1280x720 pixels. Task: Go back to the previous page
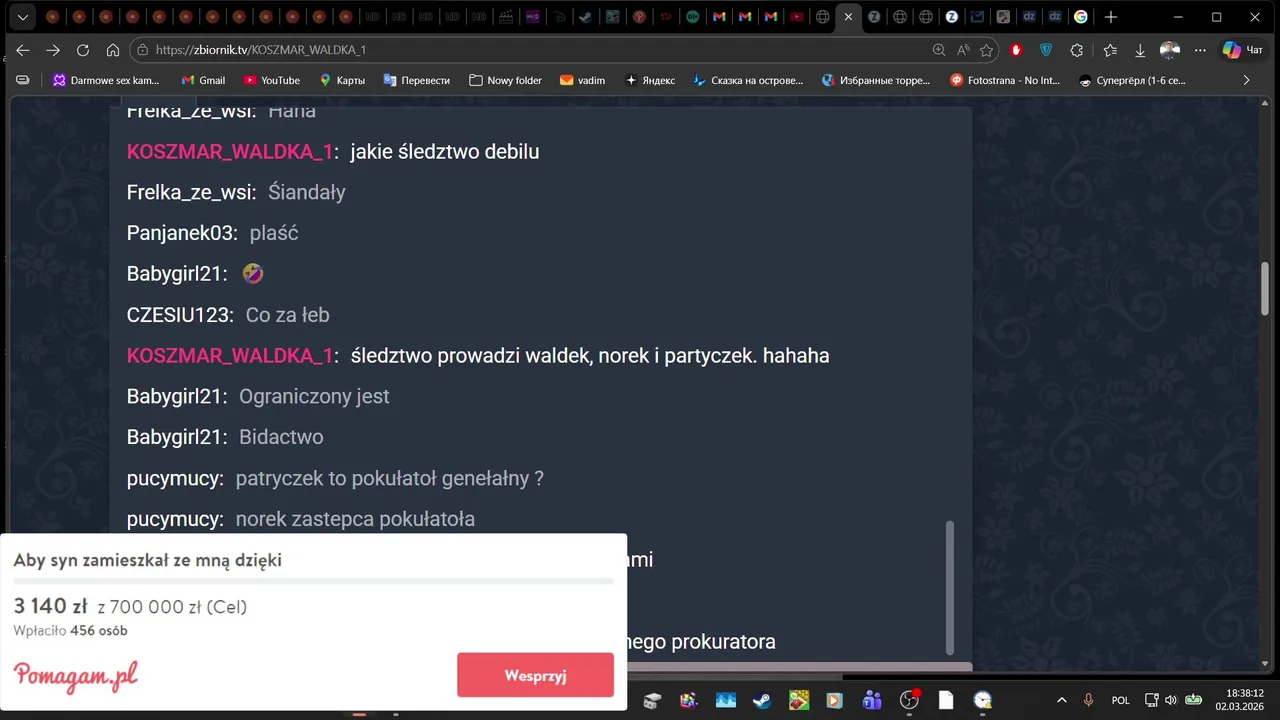pos(22,50)
